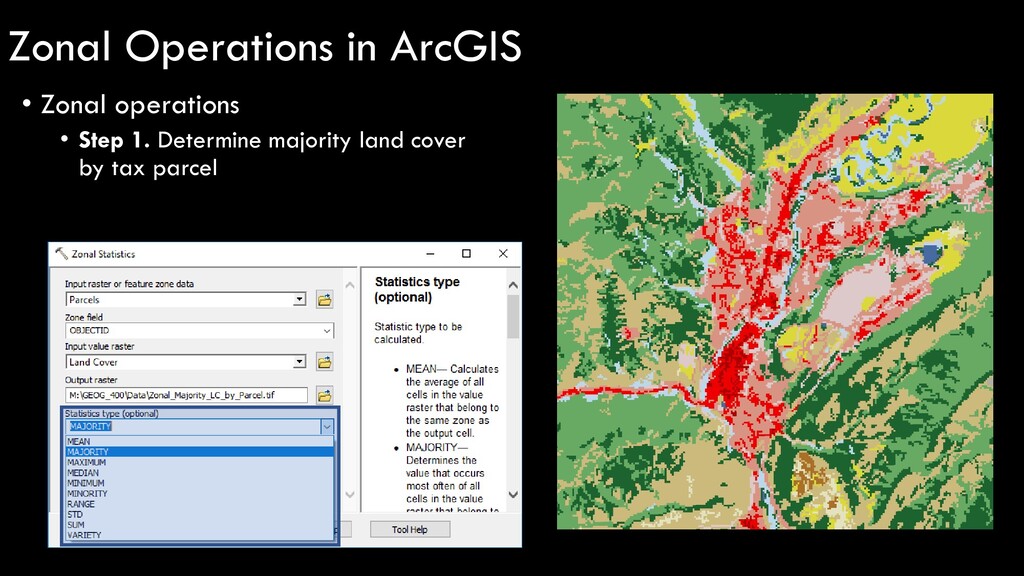Click the 'Step 1.' bullet text
This screenshot has height=576, width=1024.
(x=114, y=140)
